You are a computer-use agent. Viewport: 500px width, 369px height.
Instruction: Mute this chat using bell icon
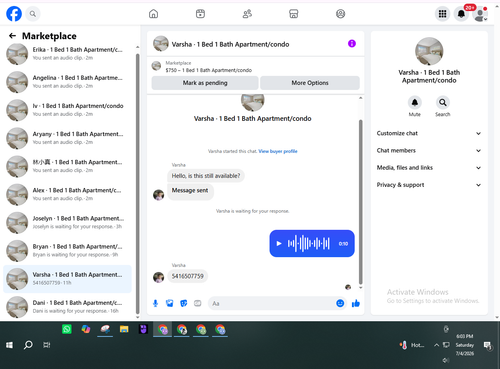pos(415,103)
